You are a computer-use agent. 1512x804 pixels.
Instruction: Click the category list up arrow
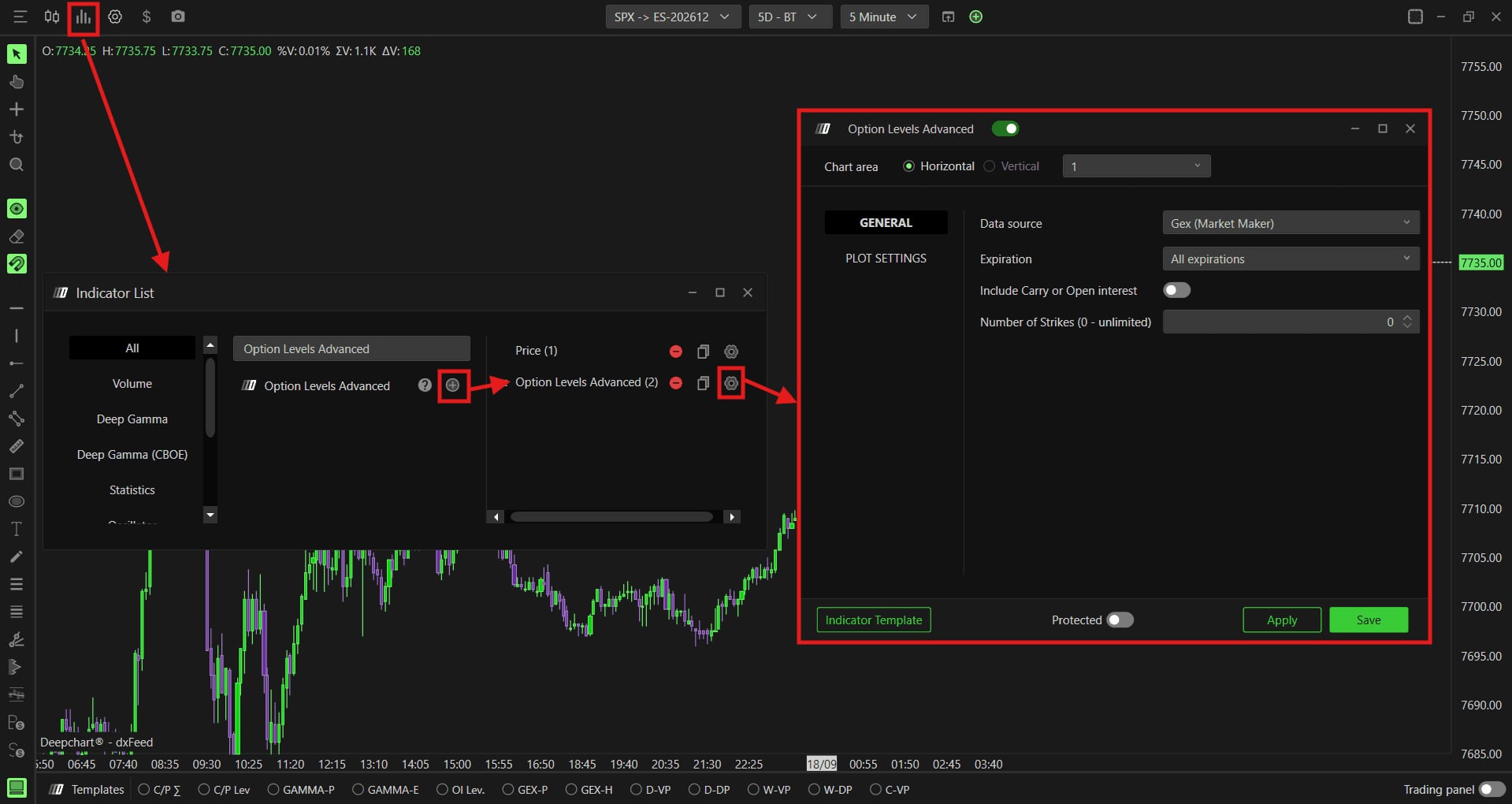point(210,345)
